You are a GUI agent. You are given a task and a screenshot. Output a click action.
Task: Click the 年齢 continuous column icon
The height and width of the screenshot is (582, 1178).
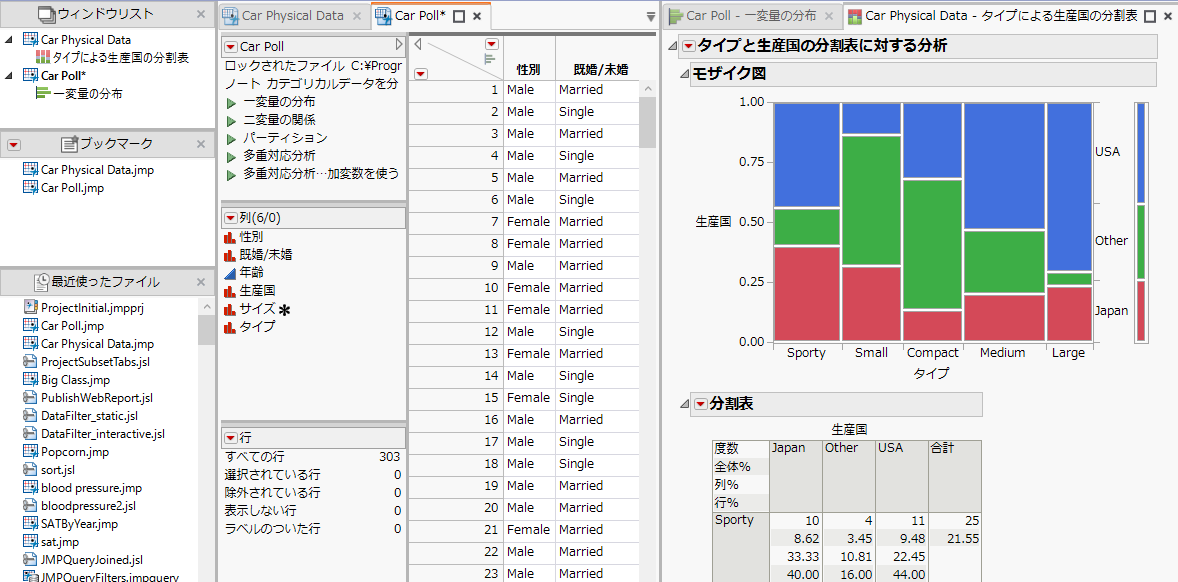click(230, 272)
